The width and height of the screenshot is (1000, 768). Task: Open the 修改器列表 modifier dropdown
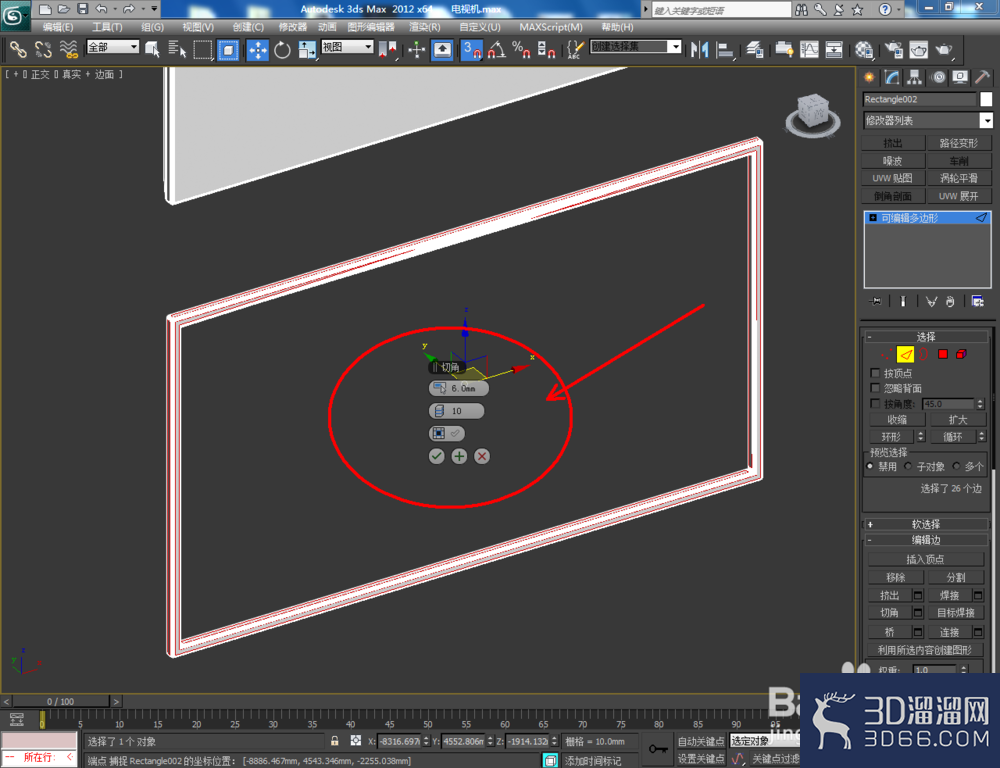click(x=927, y=120)
